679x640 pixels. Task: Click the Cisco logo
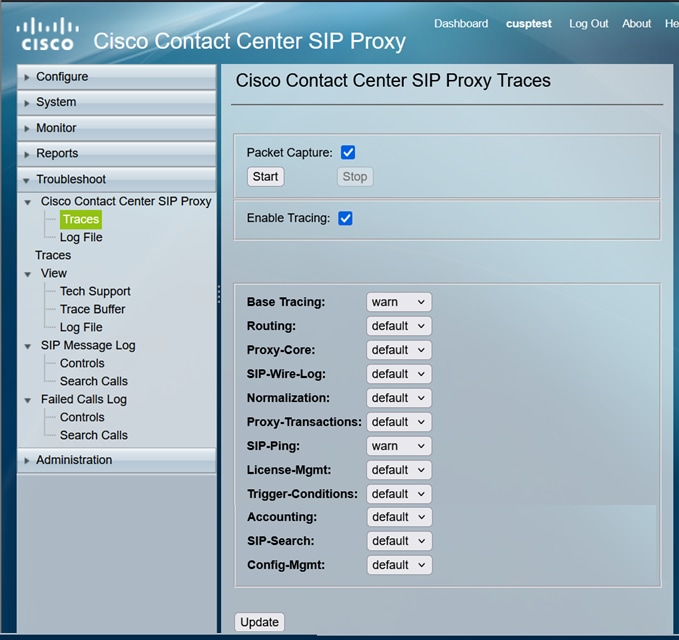(48, 34)
